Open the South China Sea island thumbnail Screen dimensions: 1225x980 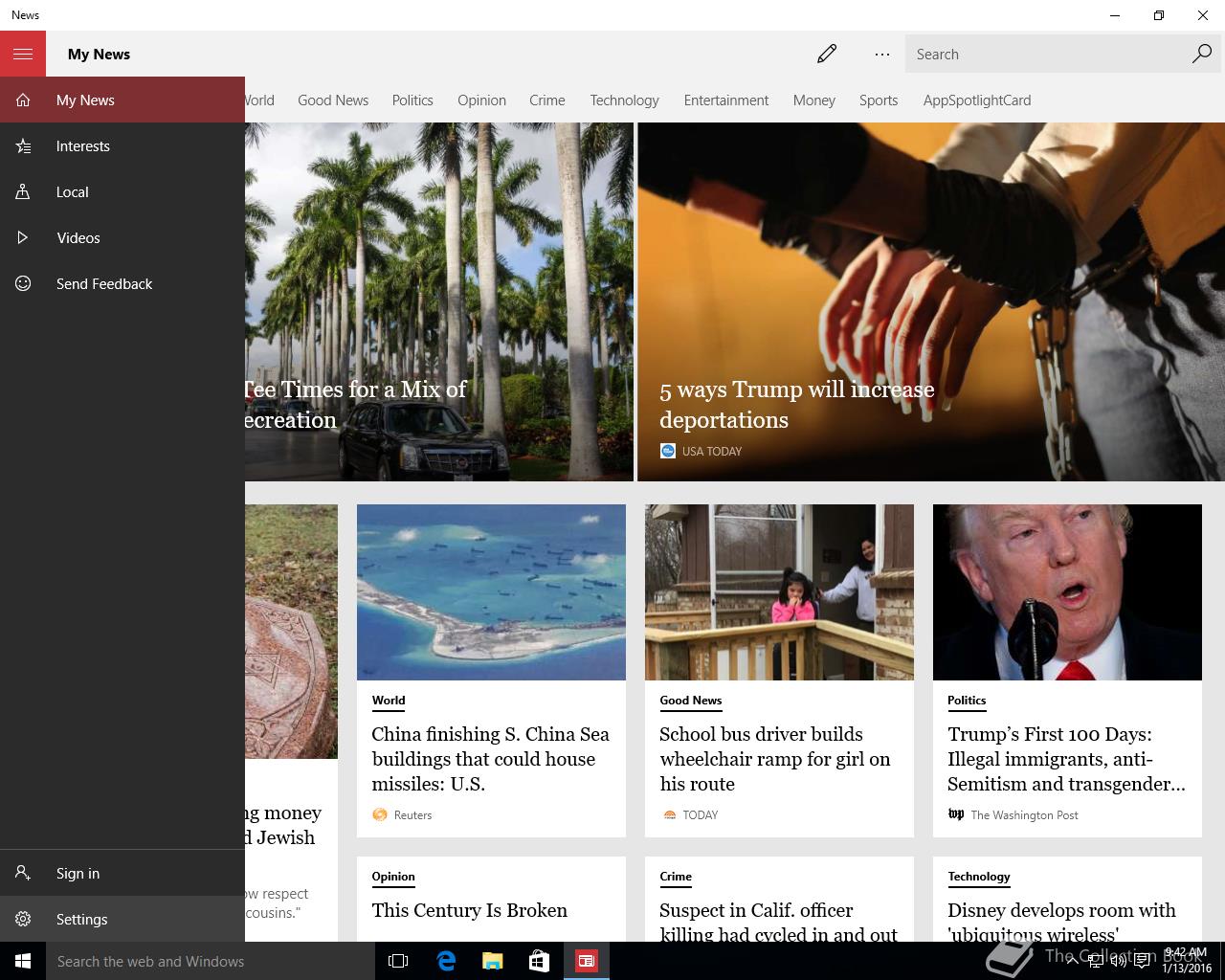(491, 592)
